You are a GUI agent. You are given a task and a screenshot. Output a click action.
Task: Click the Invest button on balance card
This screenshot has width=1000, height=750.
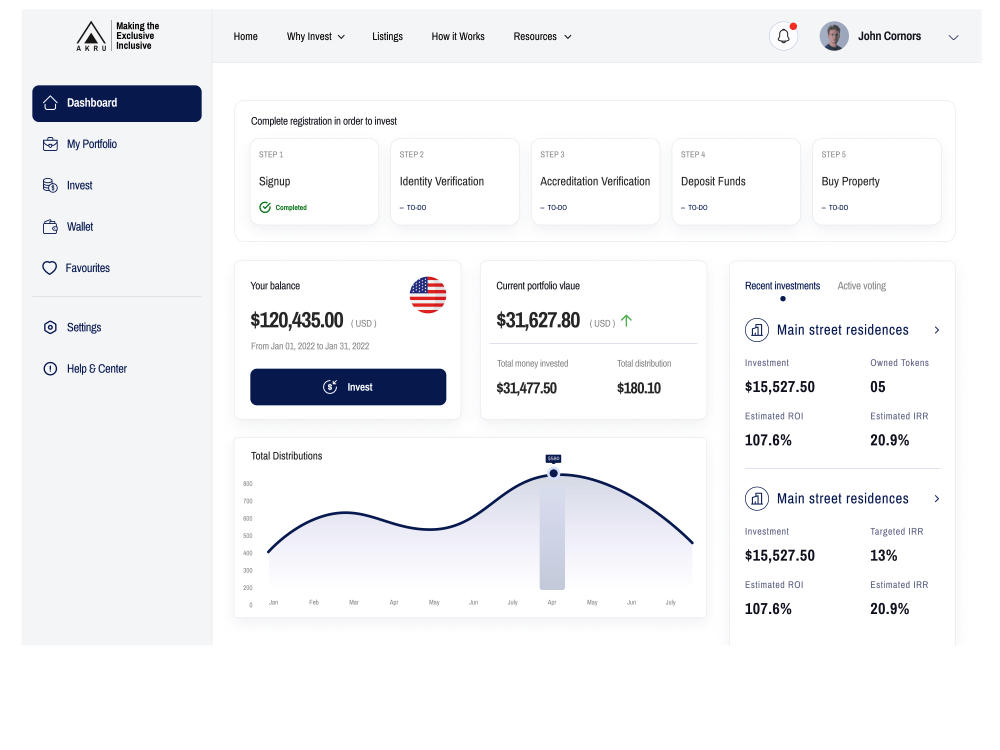(x=348, y=387)
